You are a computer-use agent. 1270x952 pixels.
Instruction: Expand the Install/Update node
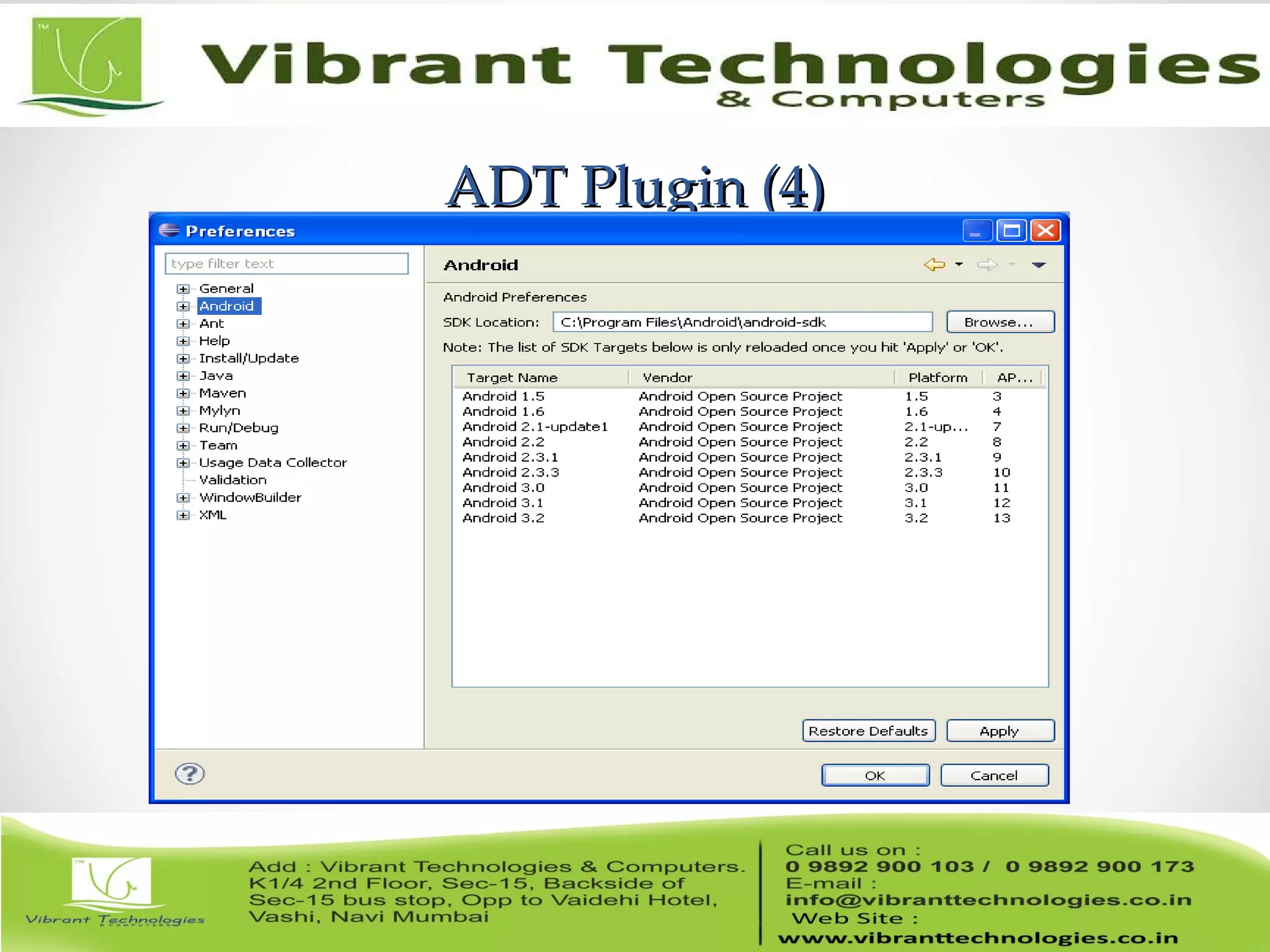[x=183, y=359]
